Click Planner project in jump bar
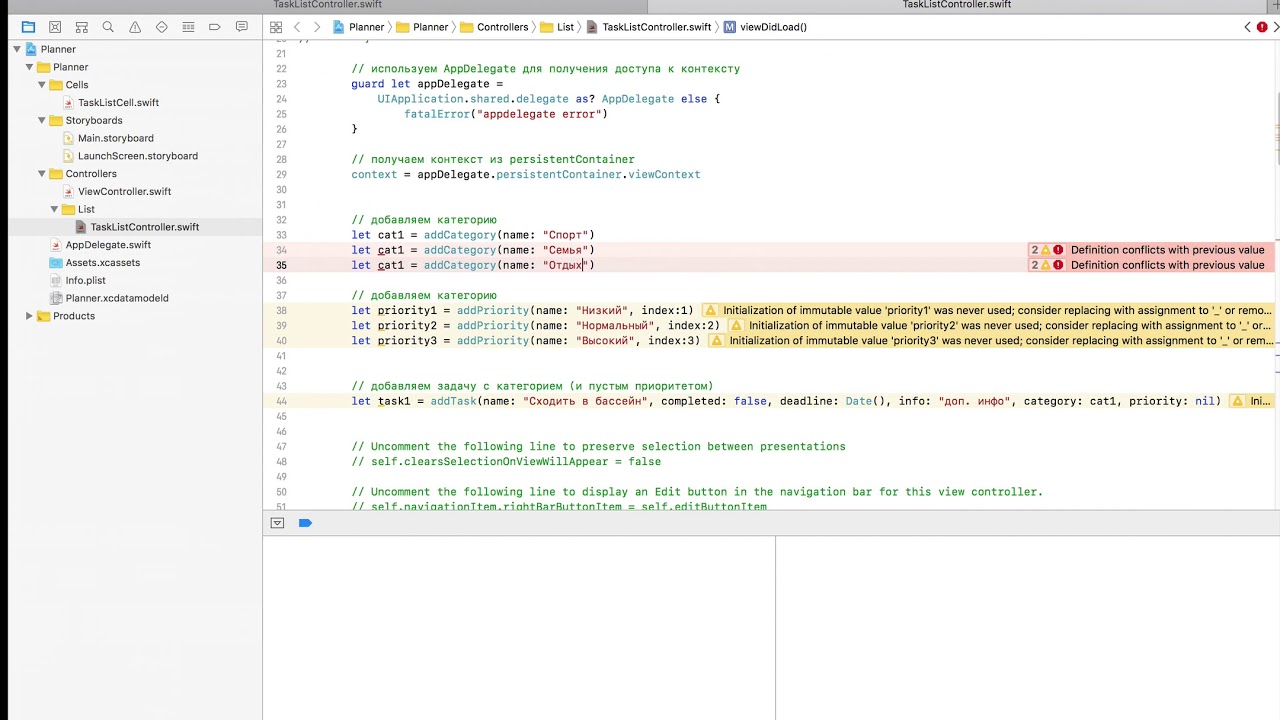The width and height of the screenshot is (1280, 720). coord(359,27)
